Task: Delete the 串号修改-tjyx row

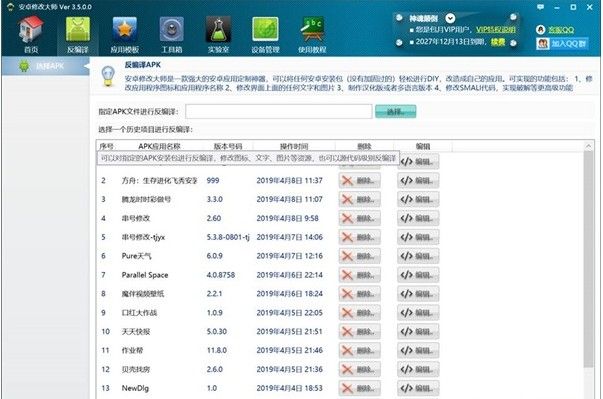Action: point(360,237)
